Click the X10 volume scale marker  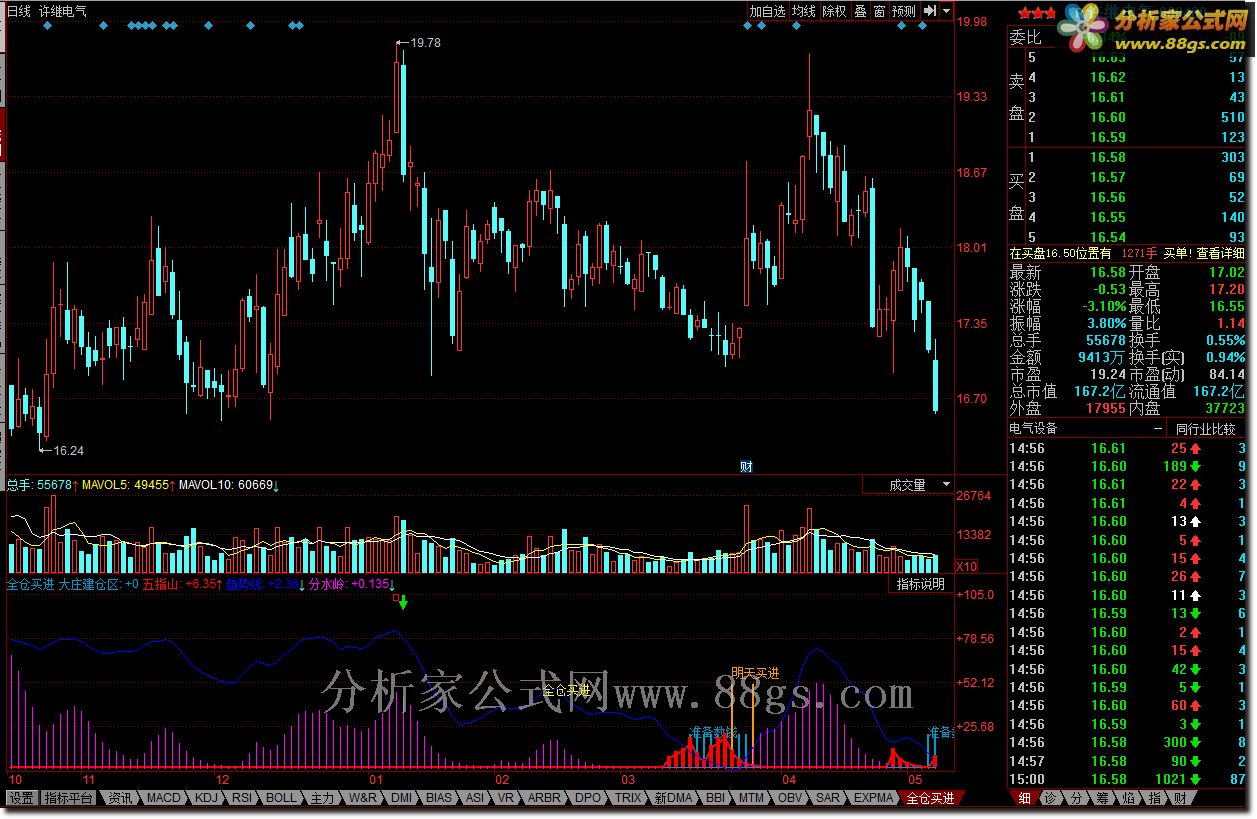click(967, 566)
